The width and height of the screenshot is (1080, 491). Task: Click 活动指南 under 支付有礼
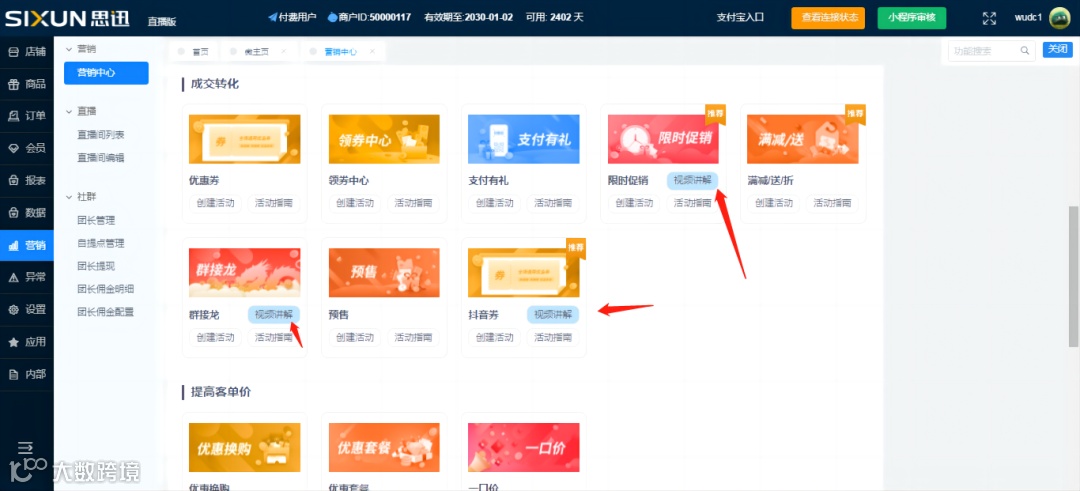point(553,203)
